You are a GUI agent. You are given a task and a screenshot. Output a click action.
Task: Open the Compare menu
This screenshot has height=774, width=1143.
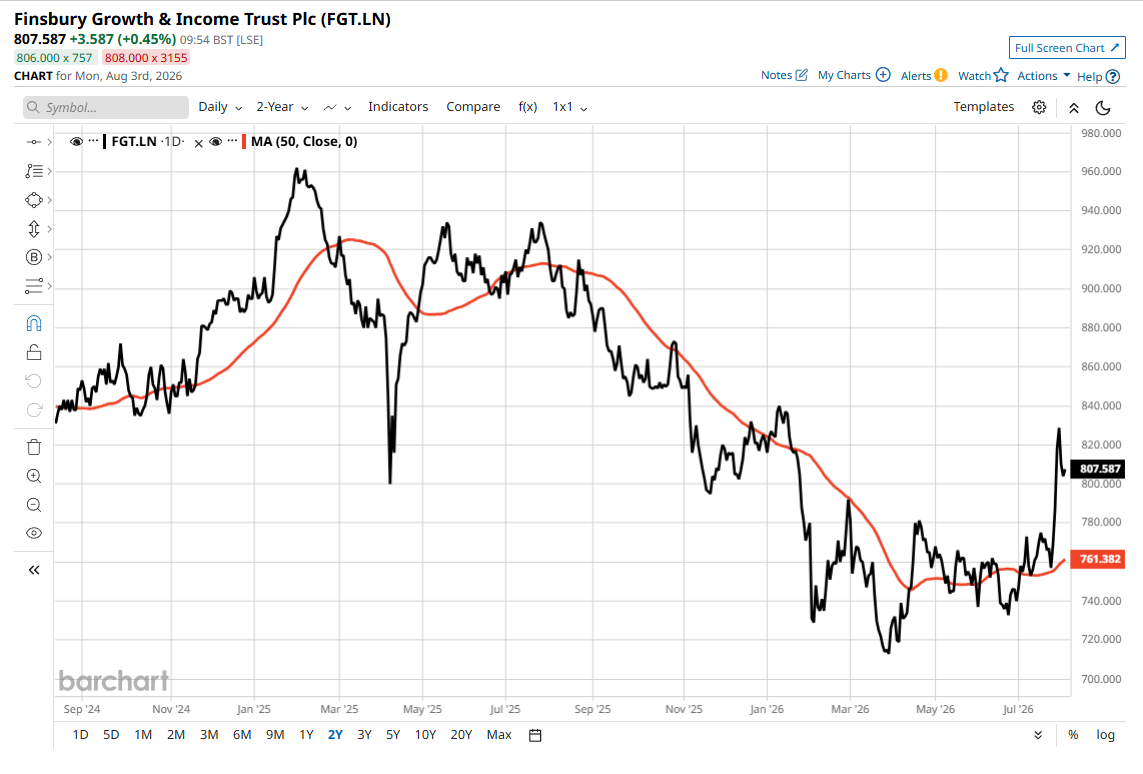coord(473,107)
